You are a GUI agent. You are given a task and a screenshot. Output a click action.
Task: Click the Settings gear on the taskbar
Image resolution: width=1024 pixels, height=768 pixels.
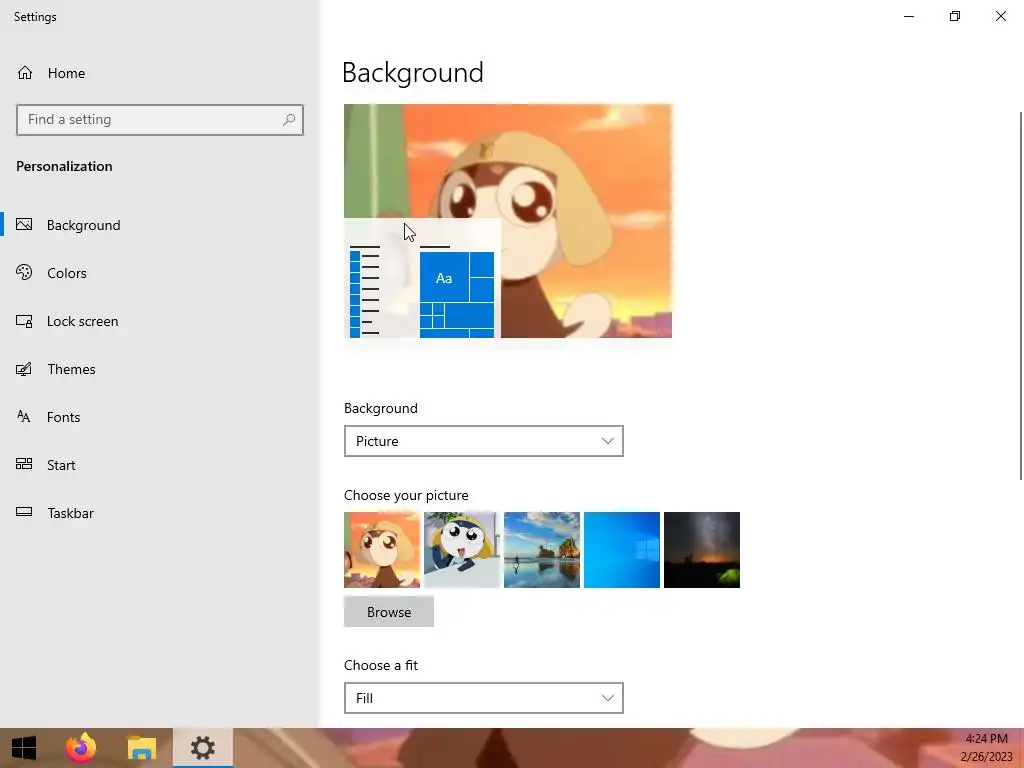click(202, 748)
